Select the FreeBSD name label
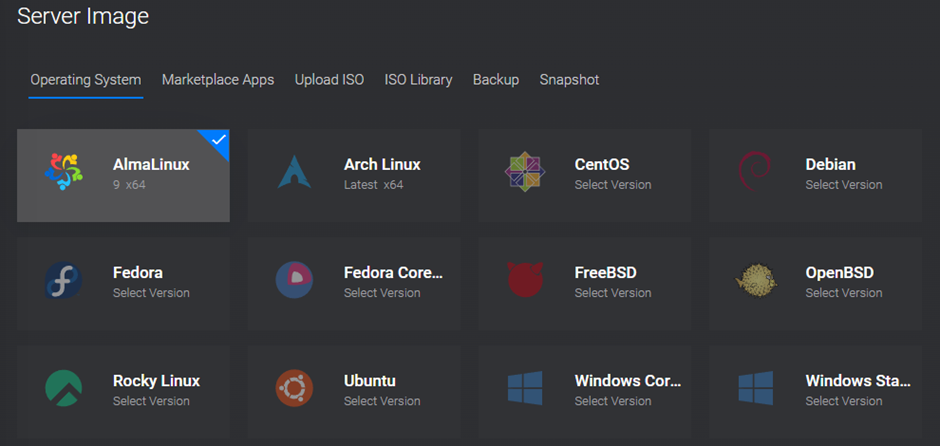The width and height of the screenshot is (940, 446). pyautogui.click(x=605, y=273)
